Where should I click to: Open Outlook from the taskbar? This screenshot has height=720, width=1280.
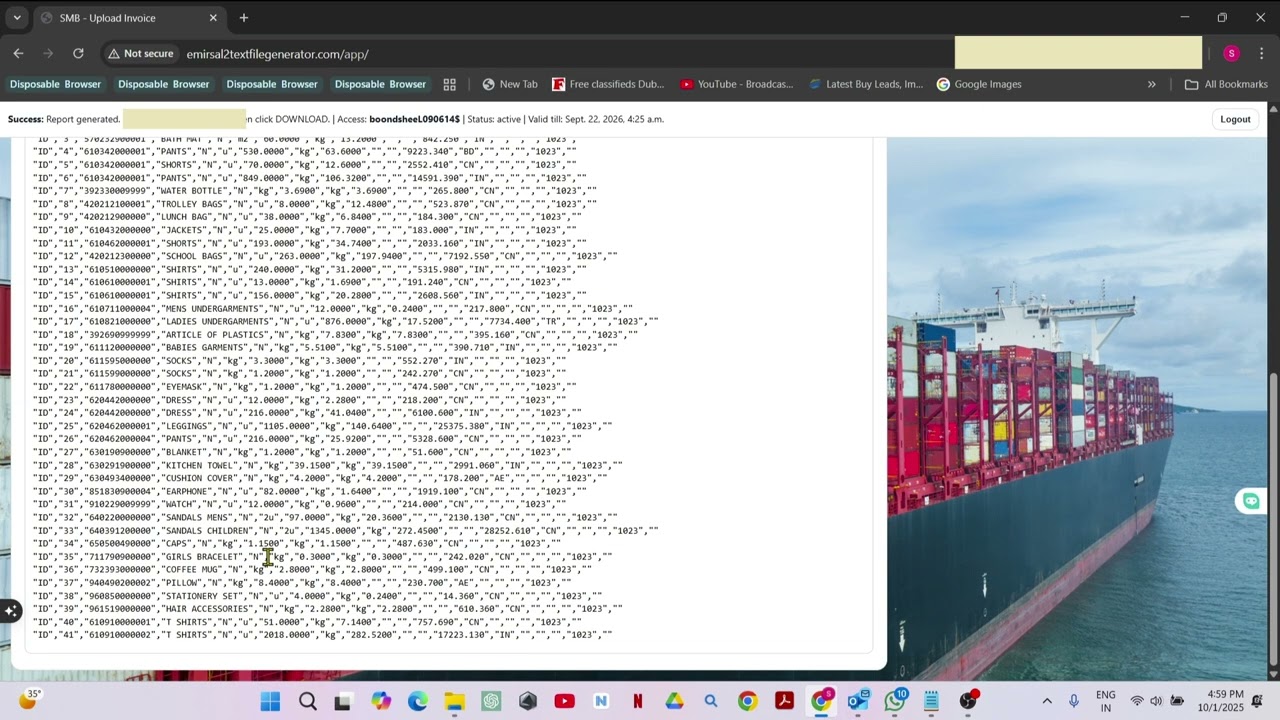[x=858, y=701]
